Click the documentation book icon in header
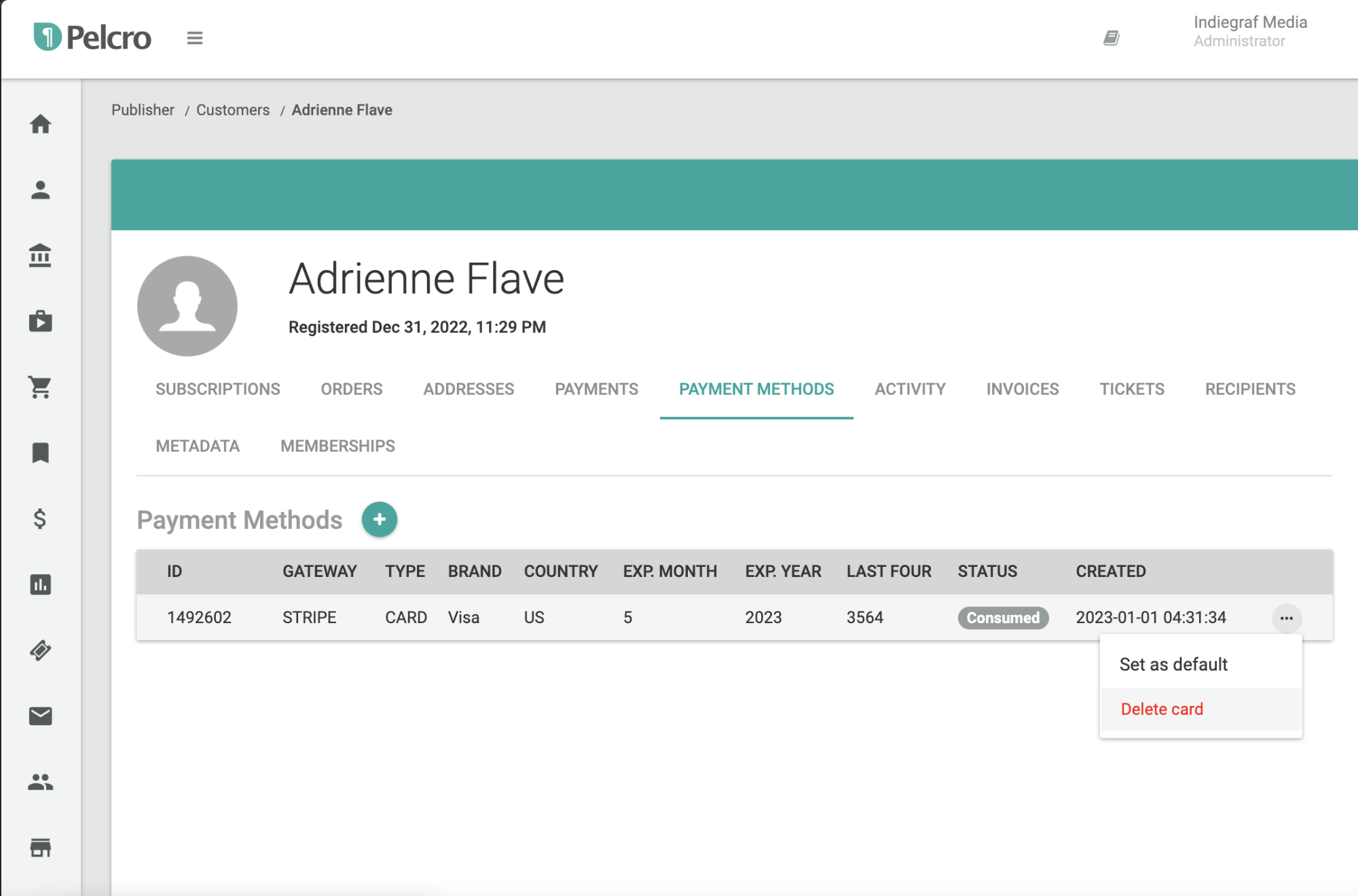Screen dimensions: 1358x896 [1112, 38]
